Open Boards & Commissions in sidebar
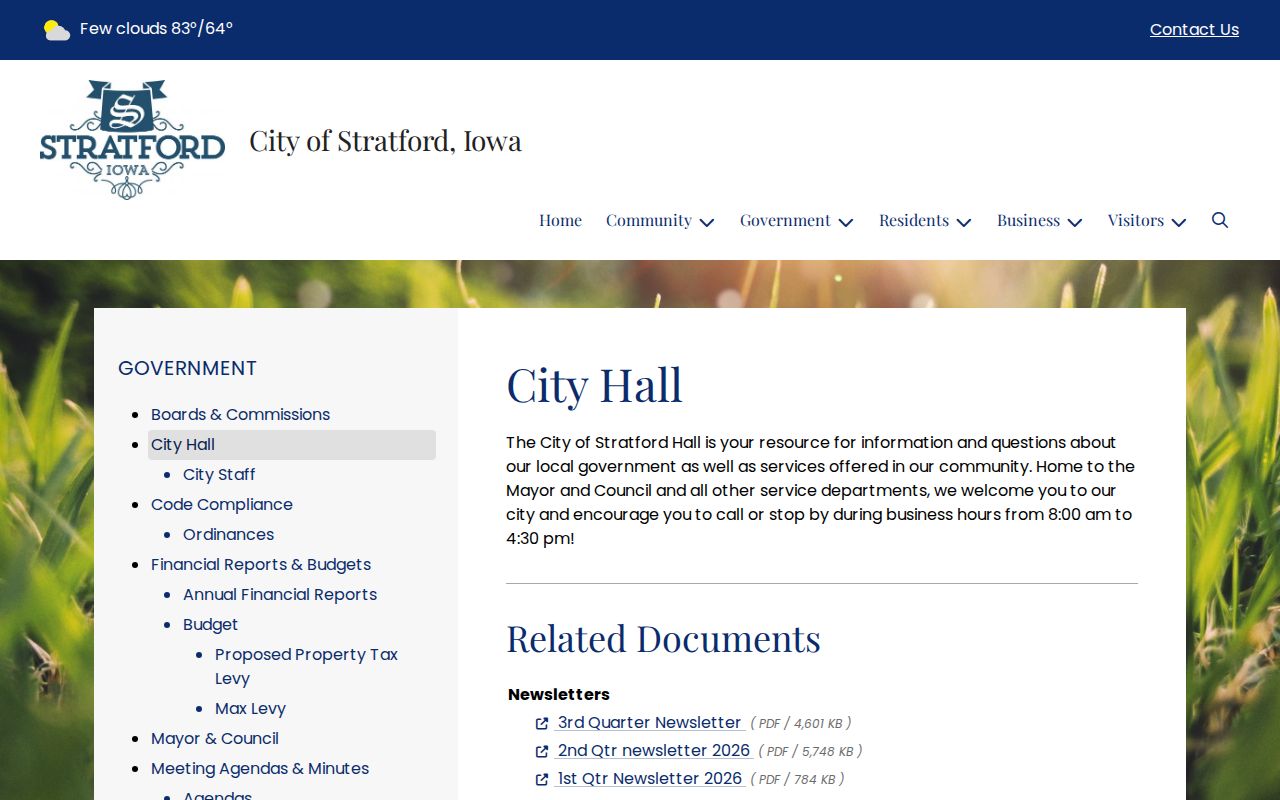 point(240,414)
